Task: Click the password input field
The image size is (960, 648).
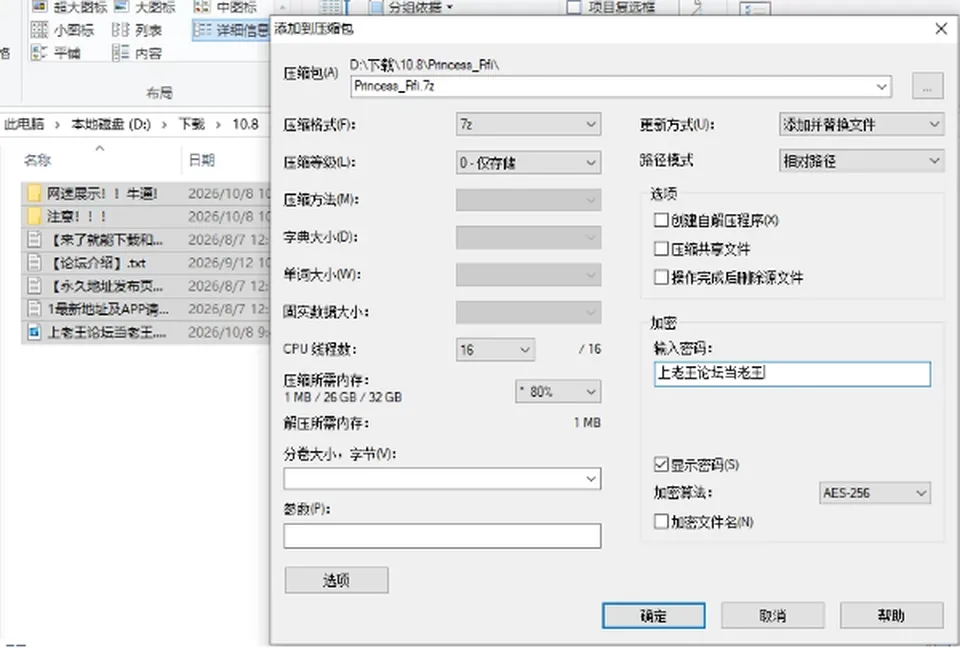Action: (792, 374)
